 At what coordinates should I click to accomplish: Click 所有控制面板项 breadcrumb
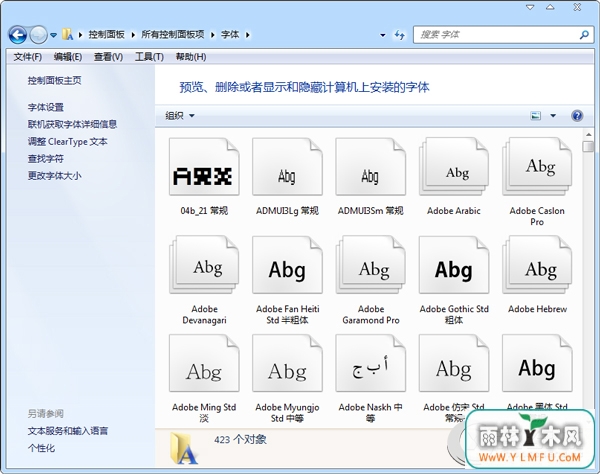pos(173,35)
